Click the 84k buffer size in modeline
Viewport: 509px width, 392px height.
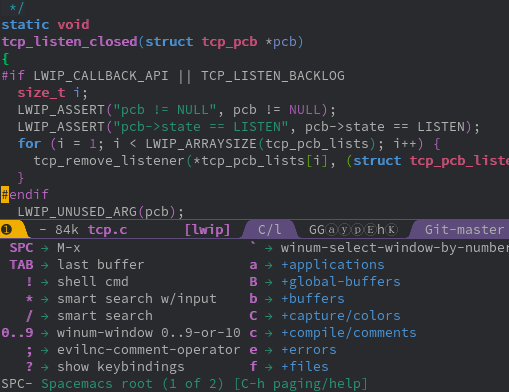tap(67, 230)
